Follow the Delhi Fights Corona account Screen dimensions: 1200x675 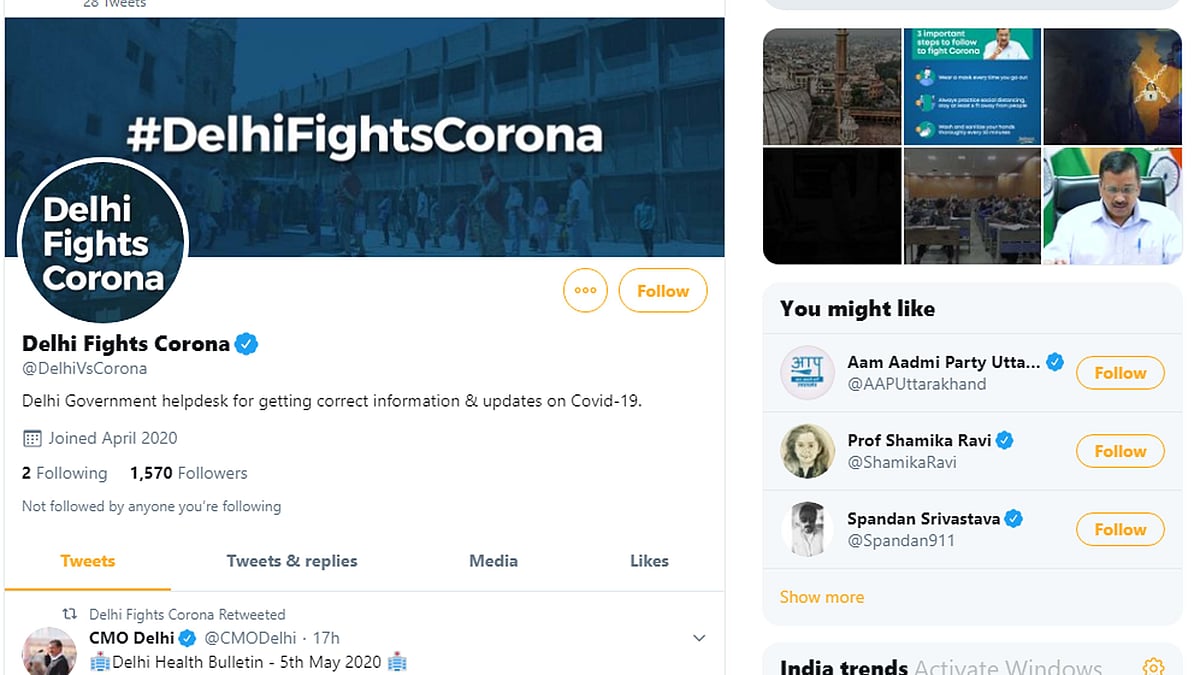[663, 291]
